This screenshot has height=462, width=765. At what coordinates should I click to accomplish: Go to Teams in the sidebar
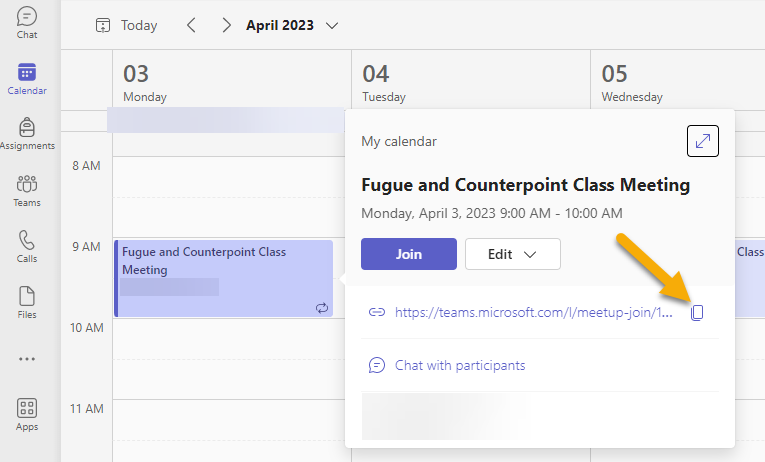click(27, 191)
